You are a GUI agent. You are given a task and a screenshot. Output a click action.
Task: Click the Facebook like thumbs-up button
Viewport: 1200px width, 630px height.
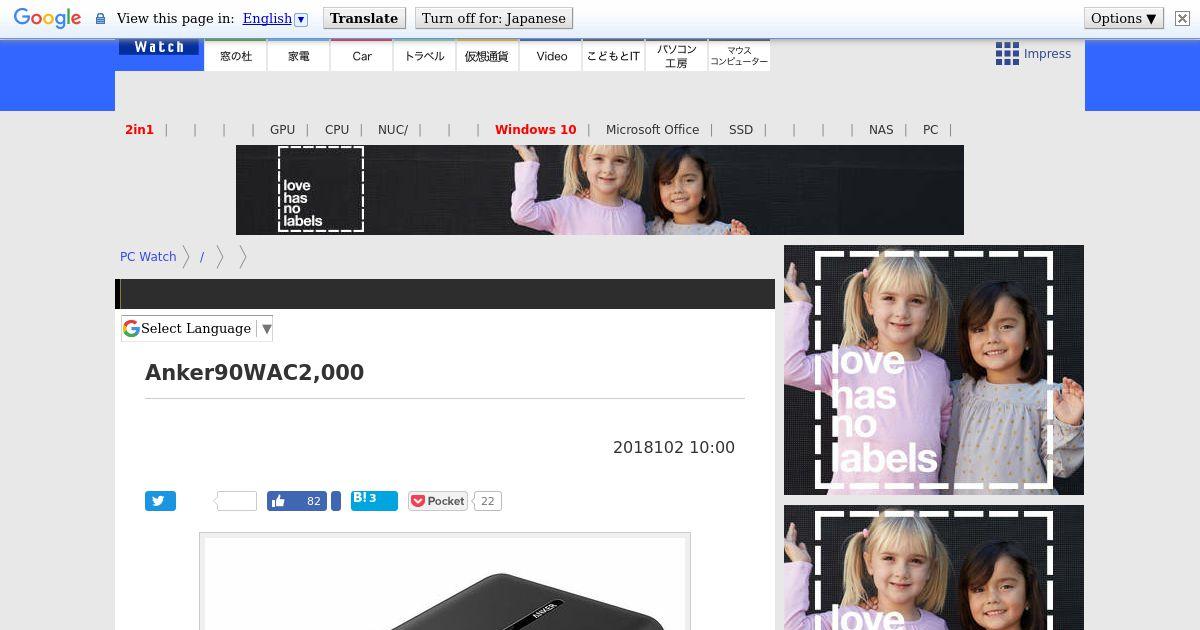(x=297, y=501)
